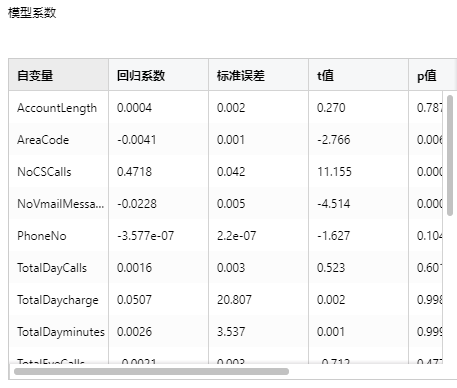Select the TotalDaycharge row label

click(x=58, y=300)
